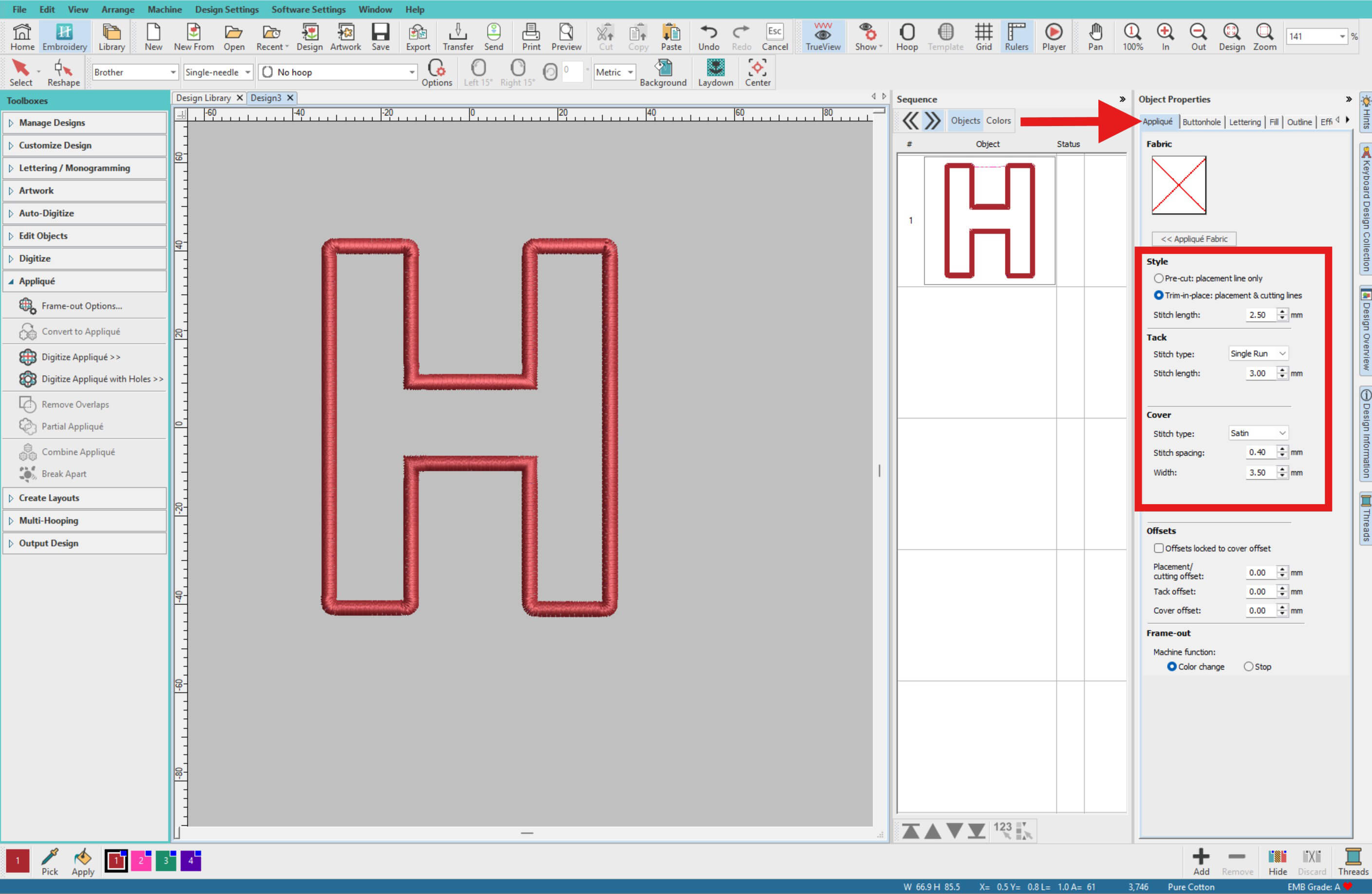Select the Reshape tool
The width and height of the screenshot is (1372, 894).
coord(63,73)
